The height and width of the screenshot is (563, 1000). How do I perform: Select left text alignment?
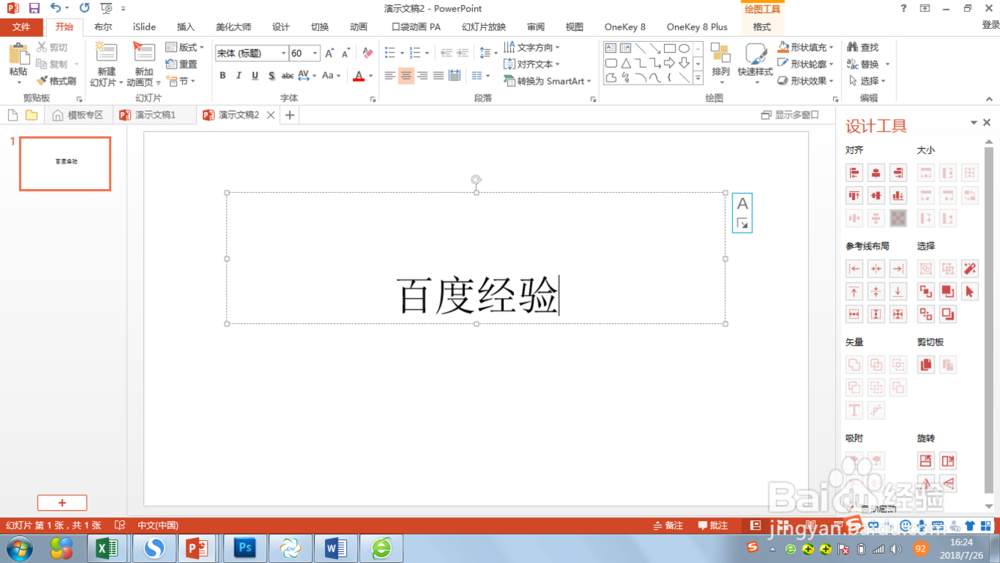390,75
